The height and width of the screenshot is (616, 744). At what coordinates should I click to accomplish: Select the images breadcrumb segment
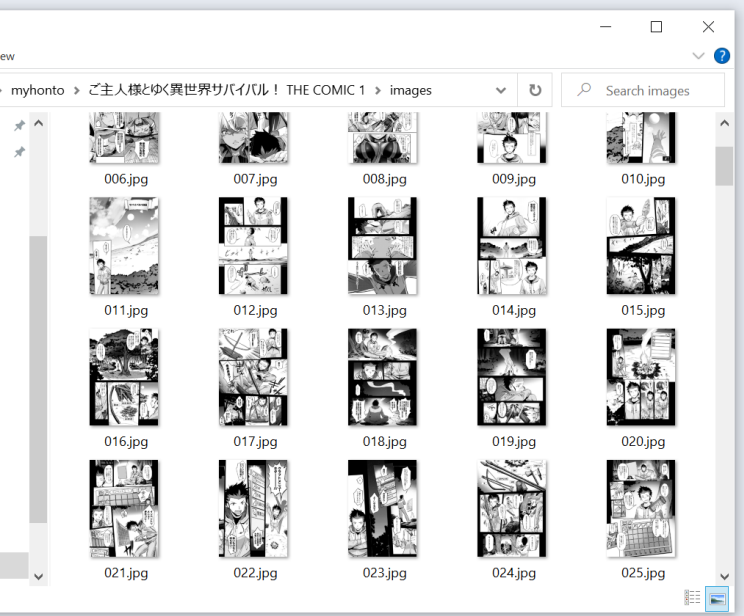(410, 90)
